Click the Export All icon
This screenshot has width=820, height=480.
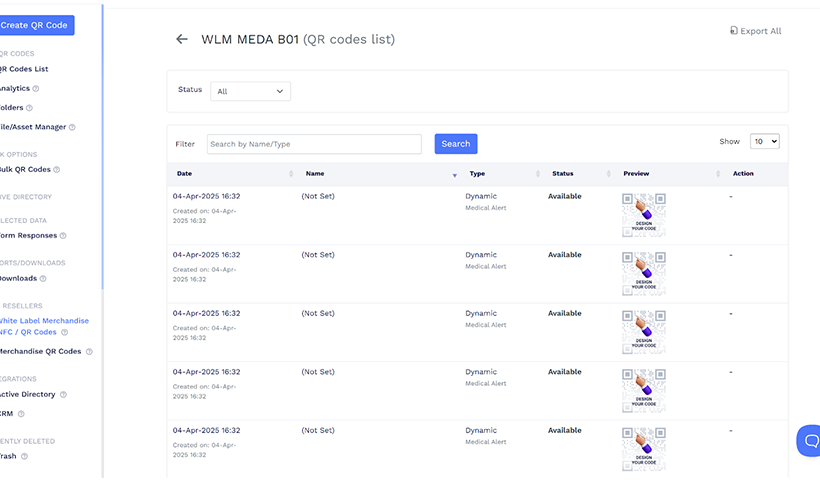[x=734, y=31]
